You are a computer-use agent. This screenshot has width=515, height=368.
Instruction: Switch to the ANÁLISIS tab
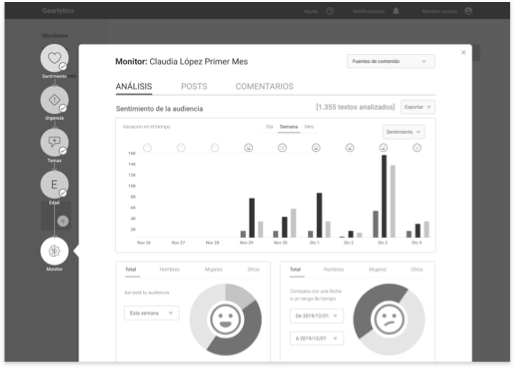click(x=134, y=87)
